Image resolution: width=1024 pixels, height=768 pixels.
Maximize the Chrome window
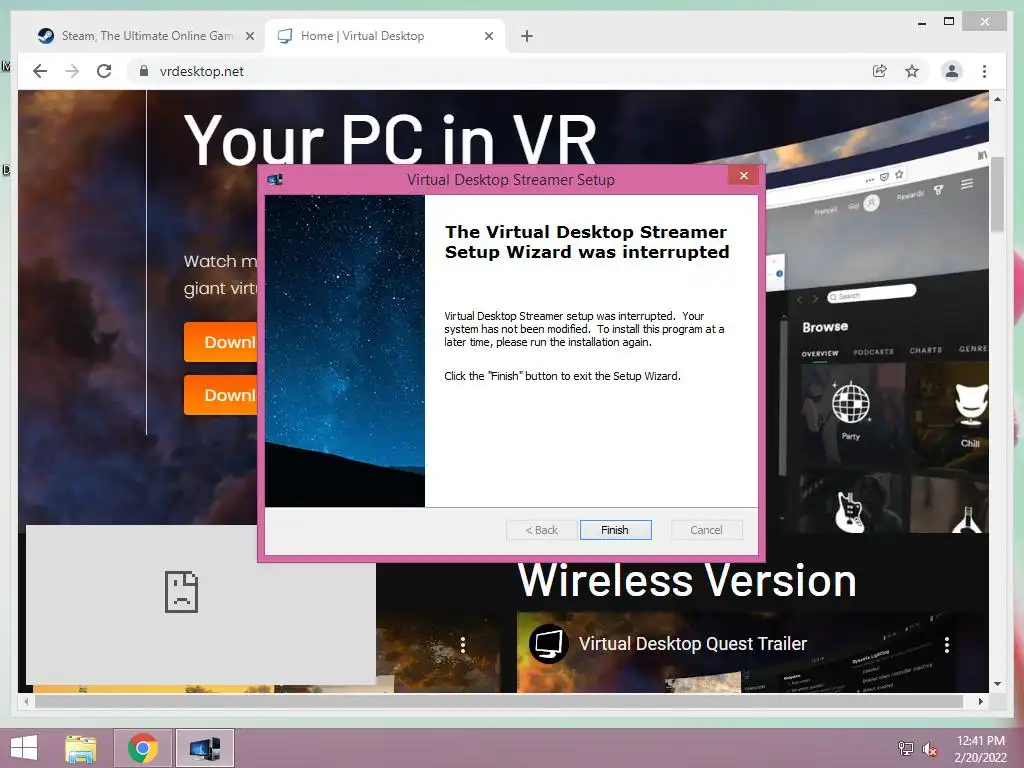949,22
